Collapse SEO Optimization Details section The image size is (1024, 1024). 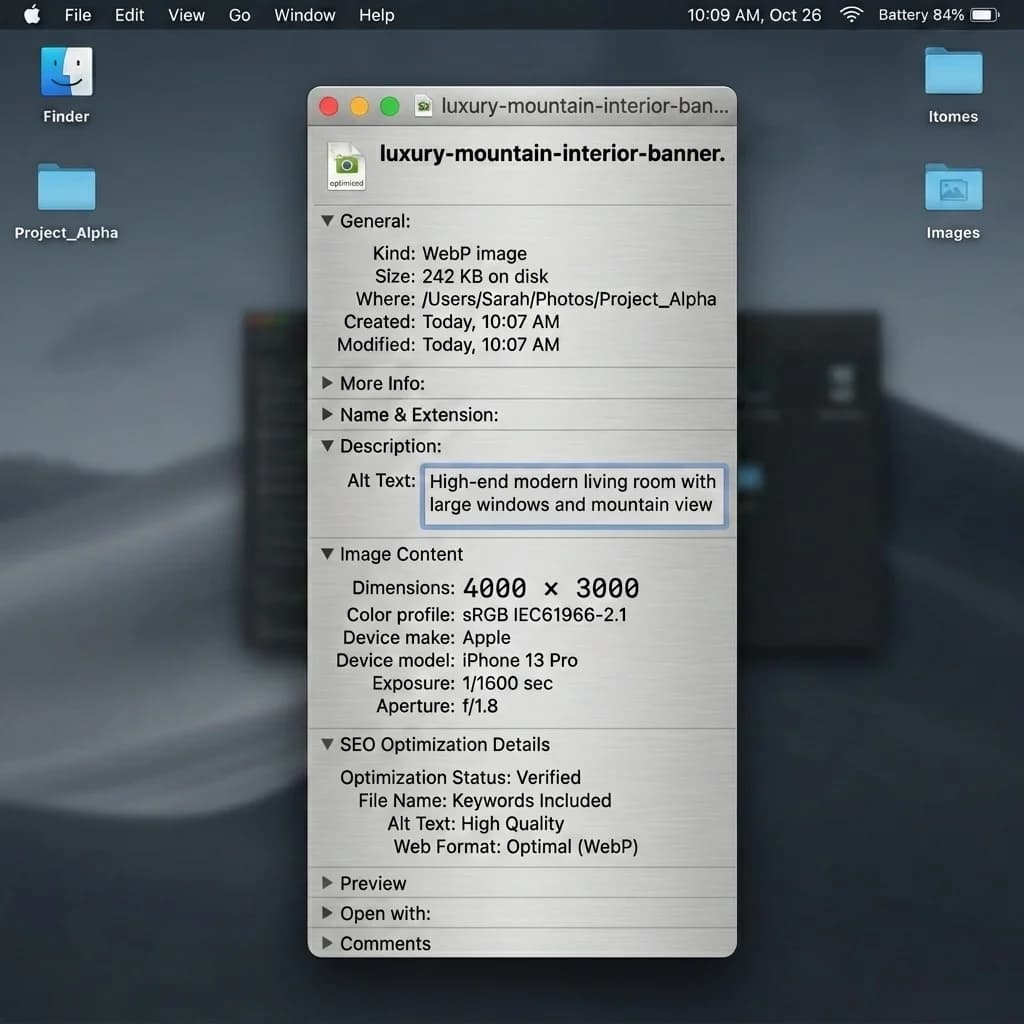coord(327,744)
